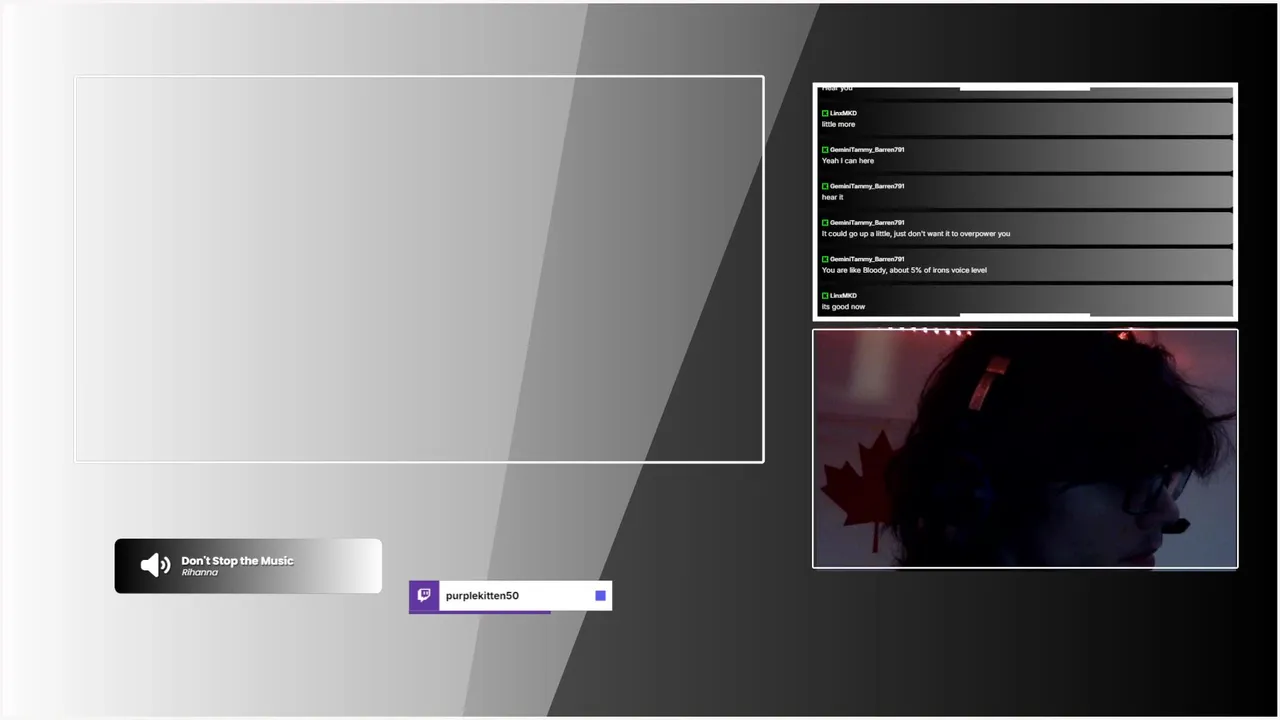This screenshot has height=720, width=1280.
Task: Click the green badge above "Yeah I can here"
Action: (x=825, y=150)
